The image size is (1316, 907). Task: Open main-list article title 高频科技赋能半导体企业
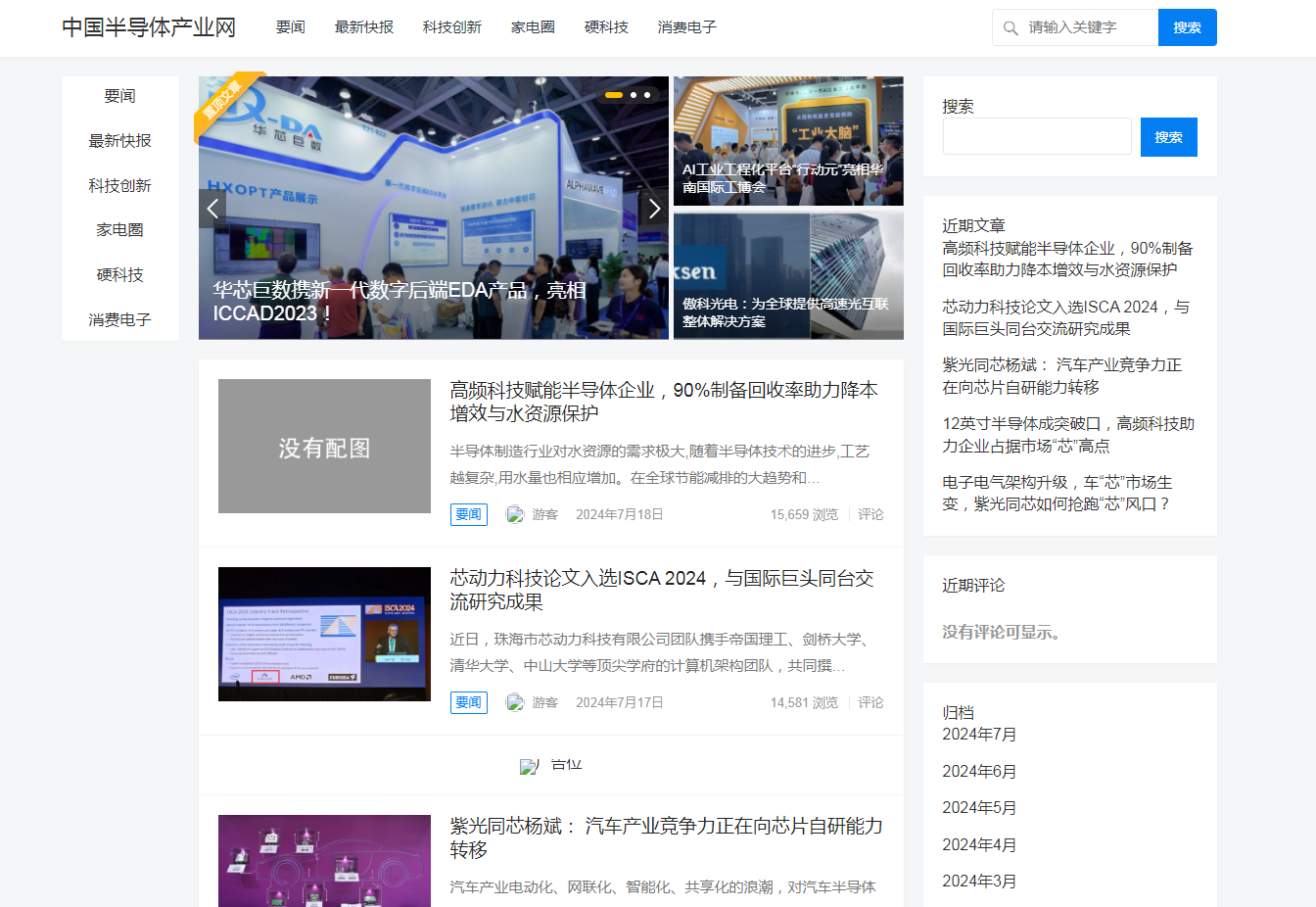(x=664, y=402)
